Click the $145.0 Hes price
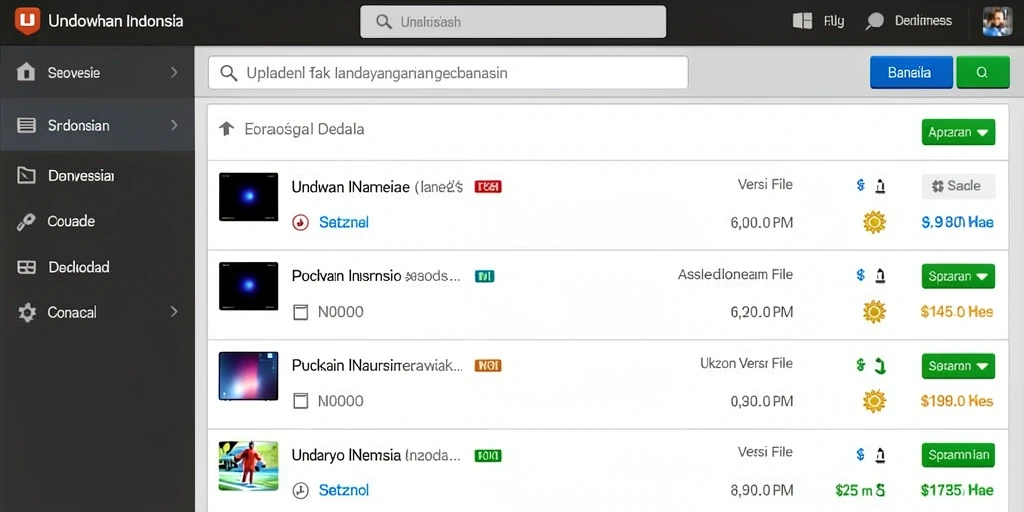The height and width of the screenshot is (512, 1024). 957,312
